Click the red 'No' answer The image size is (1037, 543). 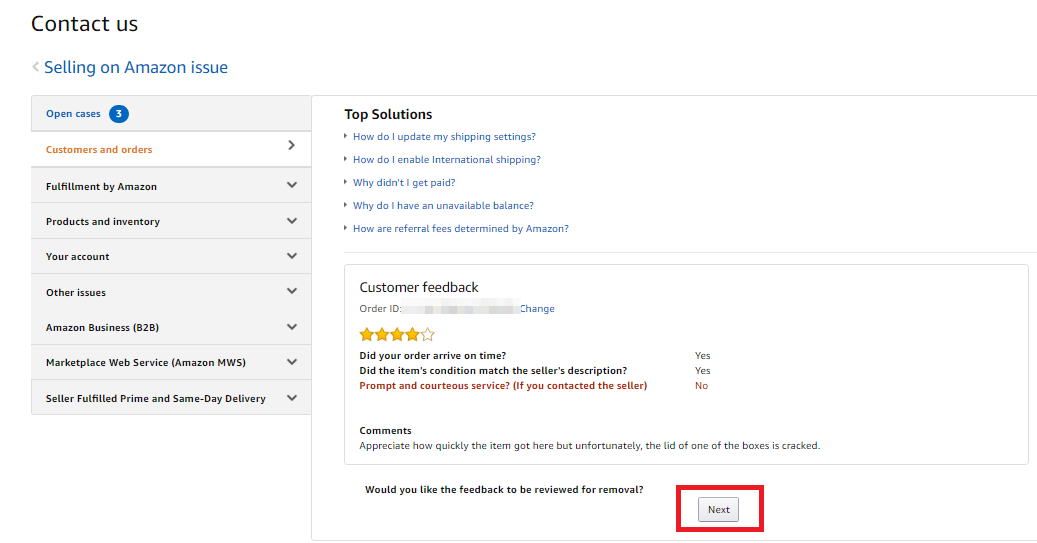(701, 386)
